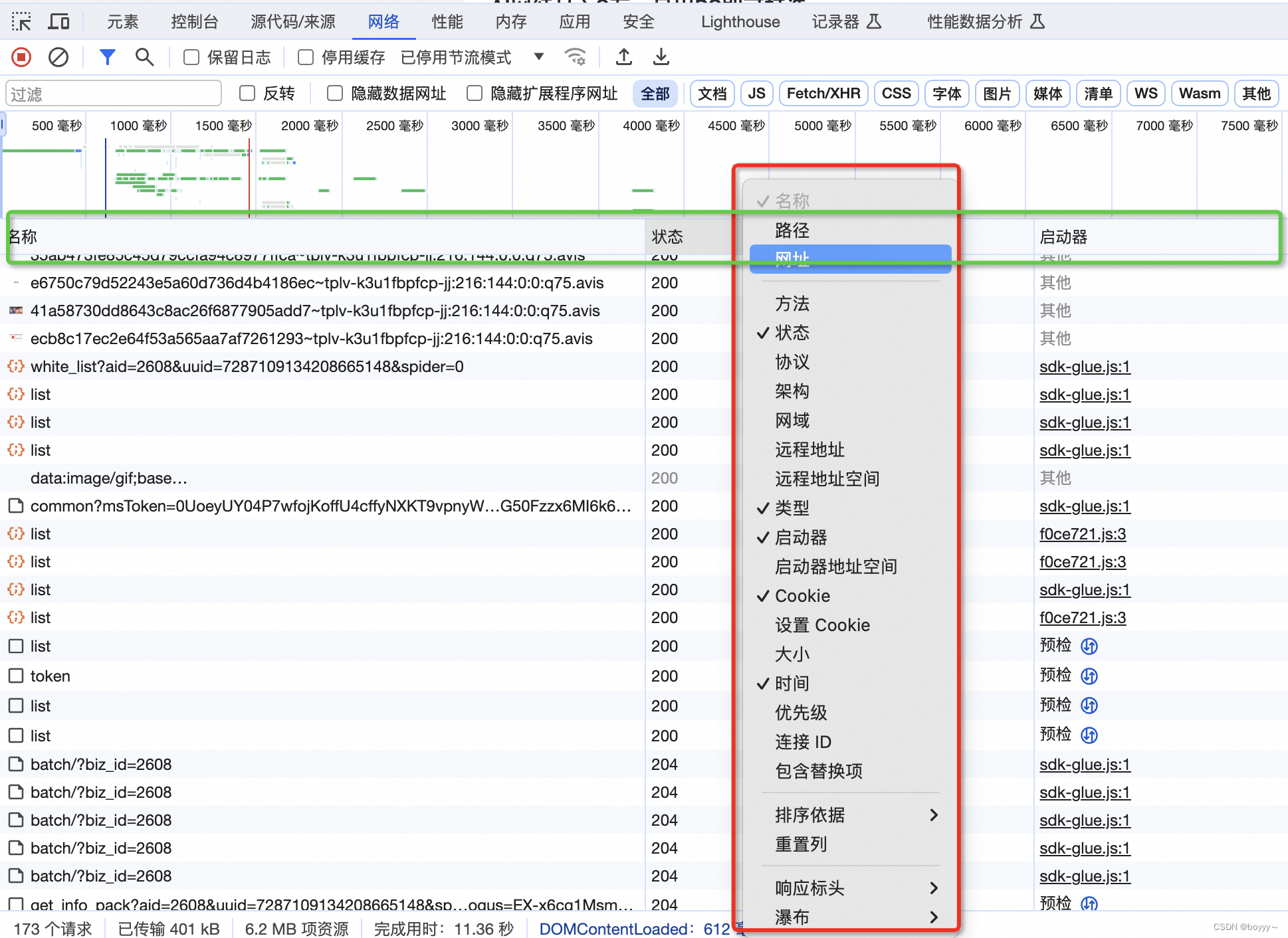Image resolution: width=1288 pixels, height=938 pixels.
Task: Toggle the device toolbar icon
Action: [58, 22]
